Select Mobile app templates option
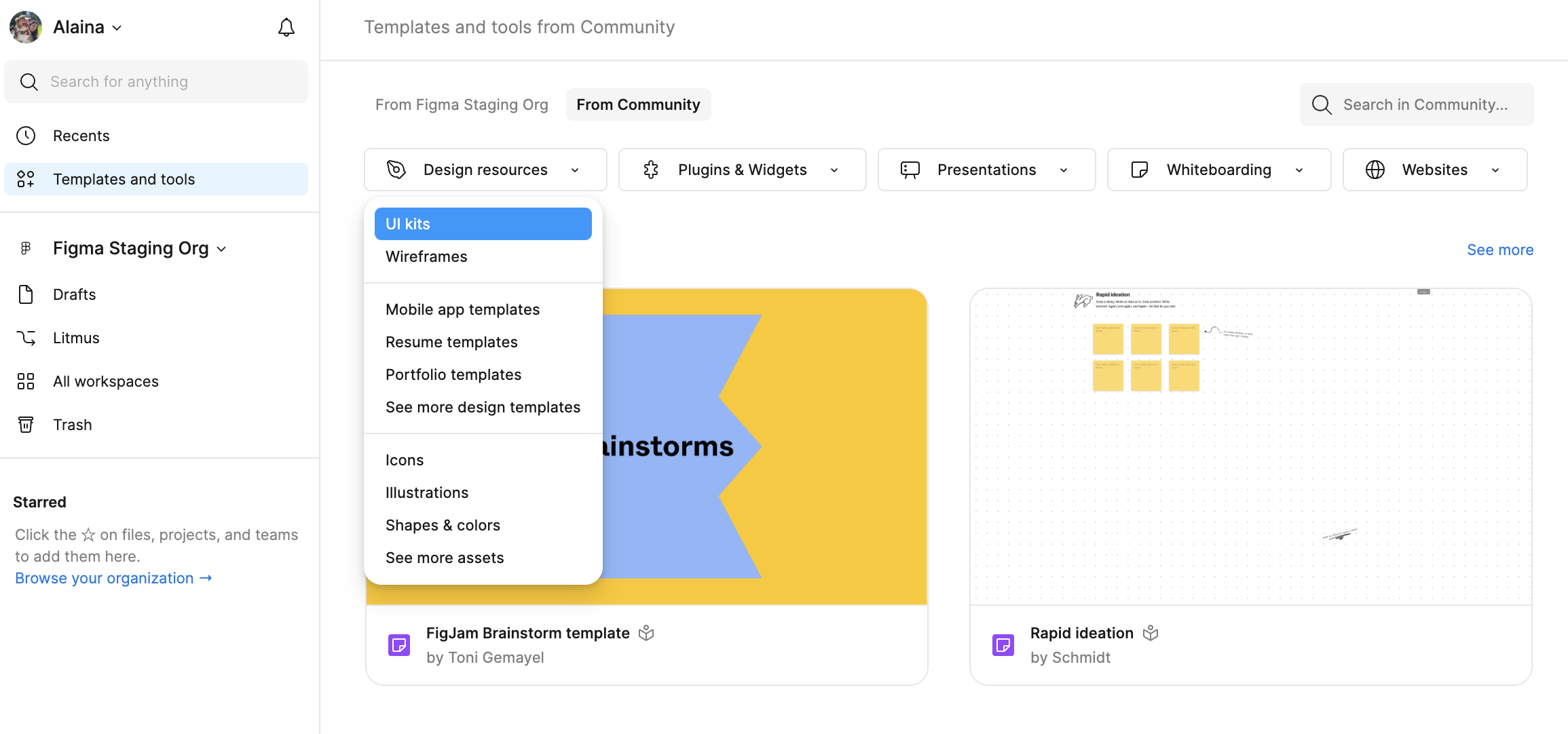This screenshot has width=1568, height=734. (483, 309)
